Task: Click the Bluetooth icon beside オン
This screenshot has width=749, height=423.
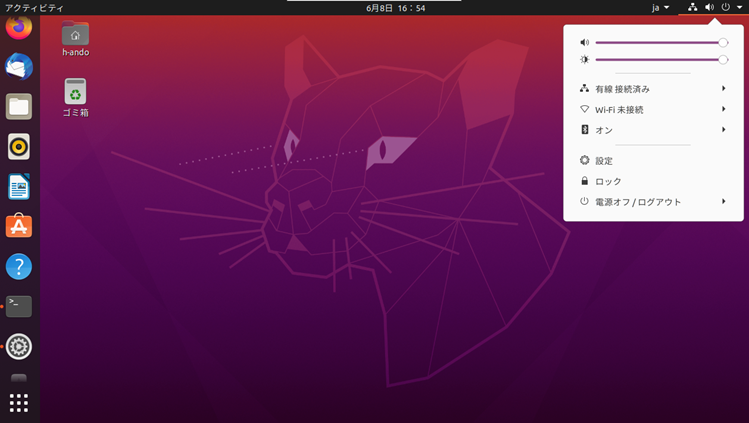Action: point(584,129)
